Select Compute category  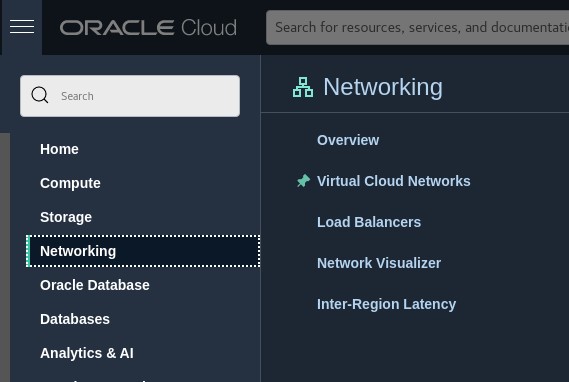[x=70, y=183]
